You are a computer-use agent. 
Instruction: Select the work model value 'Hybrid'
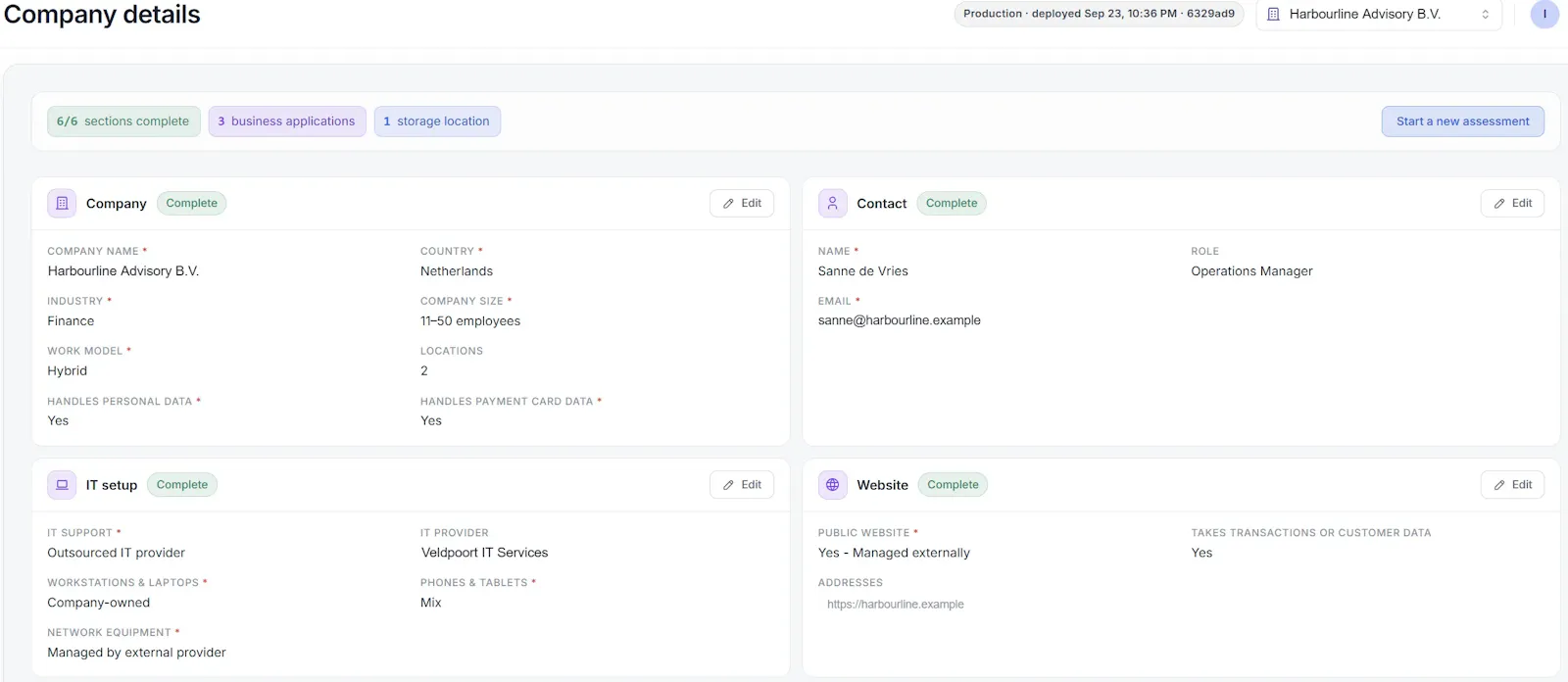[68, 371]
